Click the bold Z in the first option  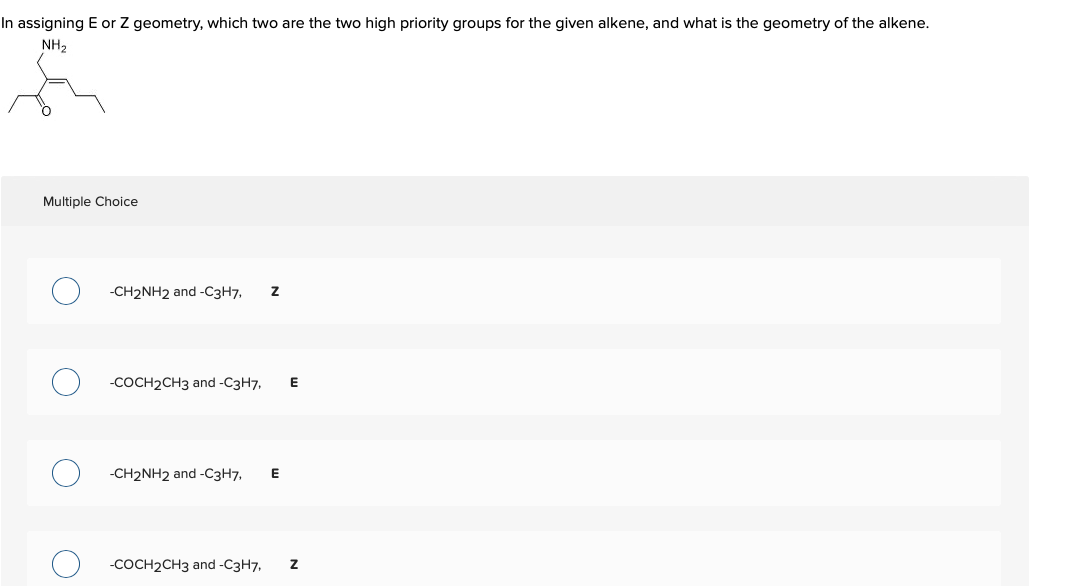[x=275, y=291]
